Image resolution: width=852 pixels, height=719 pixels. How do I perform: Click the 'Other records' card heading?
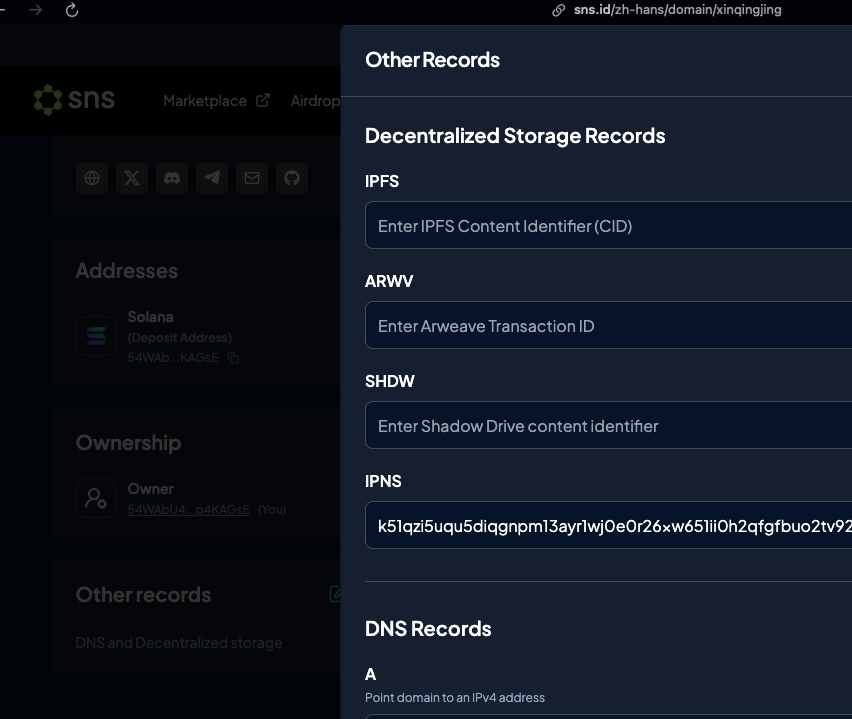tap(143, 595)
